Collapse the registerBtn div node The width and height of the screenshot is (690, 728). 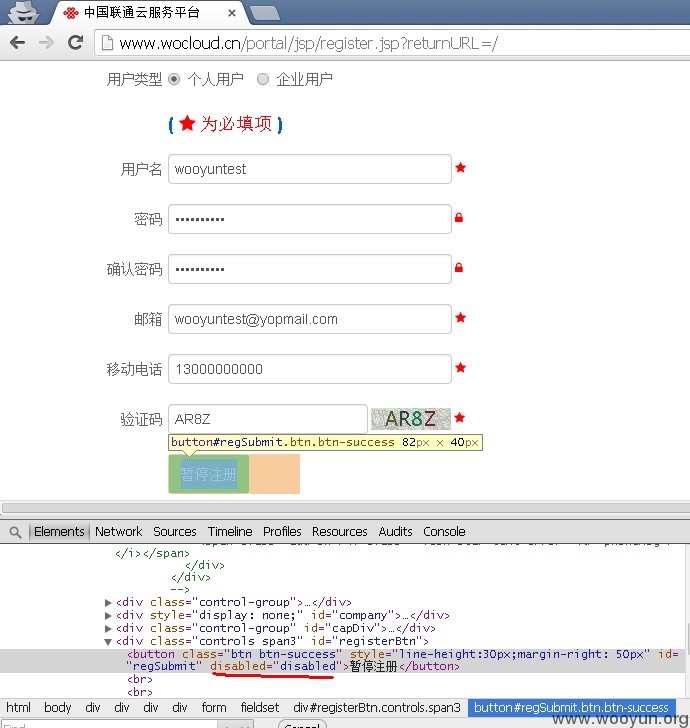[x=108, y=642]
